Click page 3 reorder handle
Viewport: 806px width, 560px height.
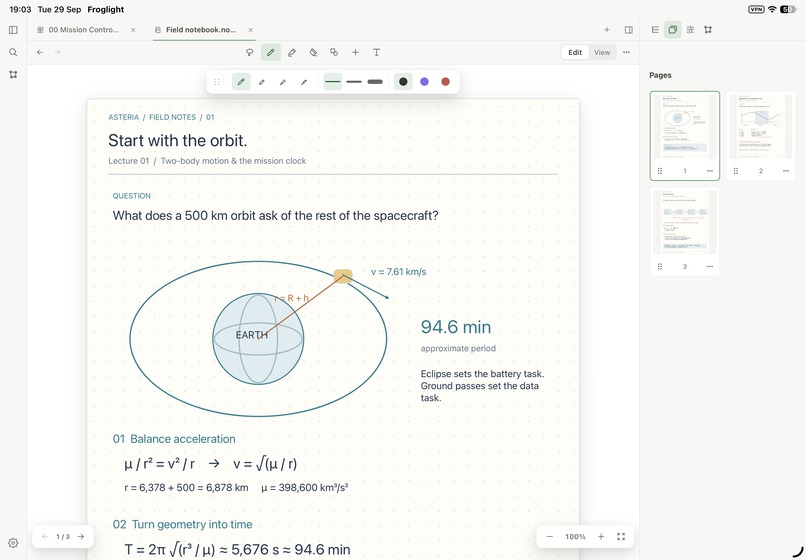tap(660, 266)
